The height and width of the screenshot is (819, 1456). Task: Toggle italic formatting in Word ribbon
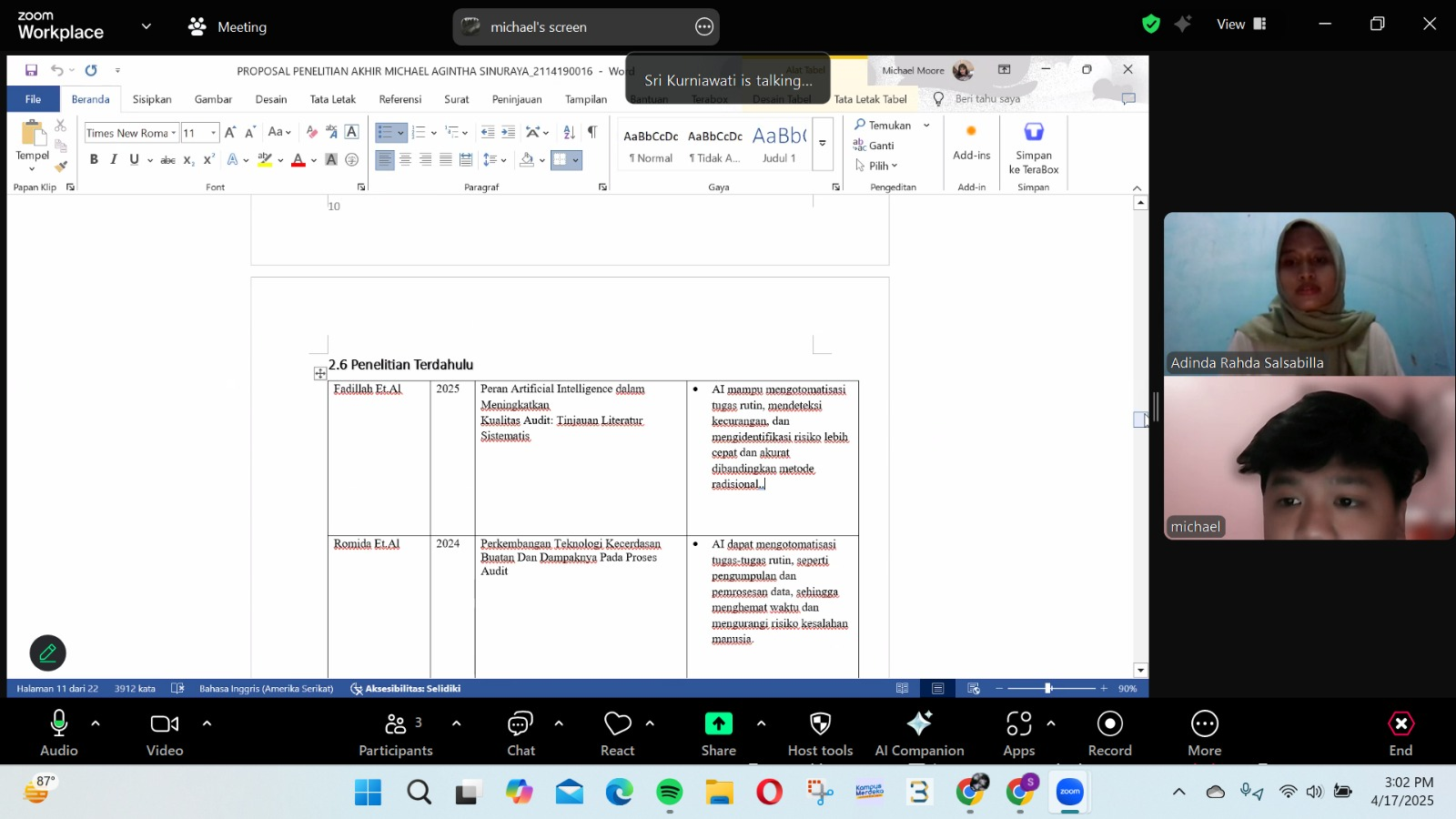114,159
